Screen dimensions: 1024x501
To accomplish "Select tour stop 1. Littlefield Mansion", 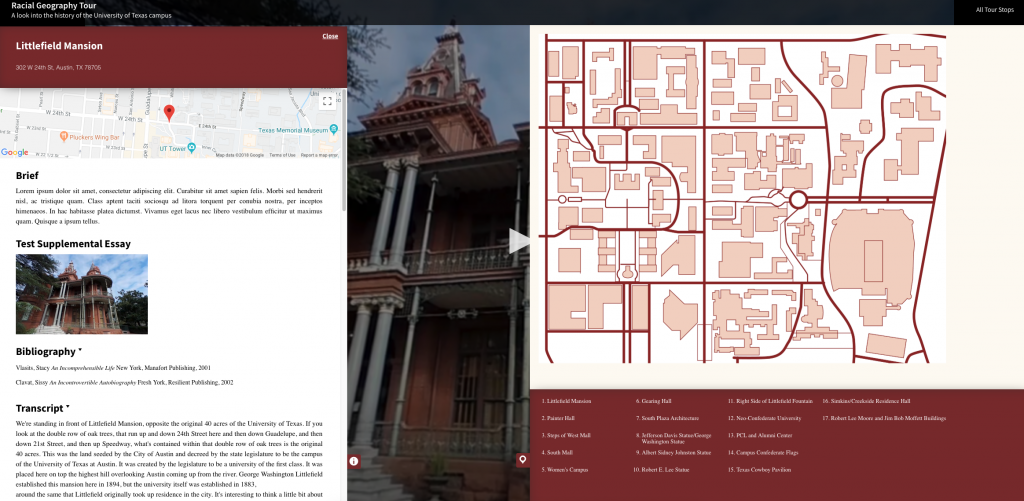I will coord(566,401).
